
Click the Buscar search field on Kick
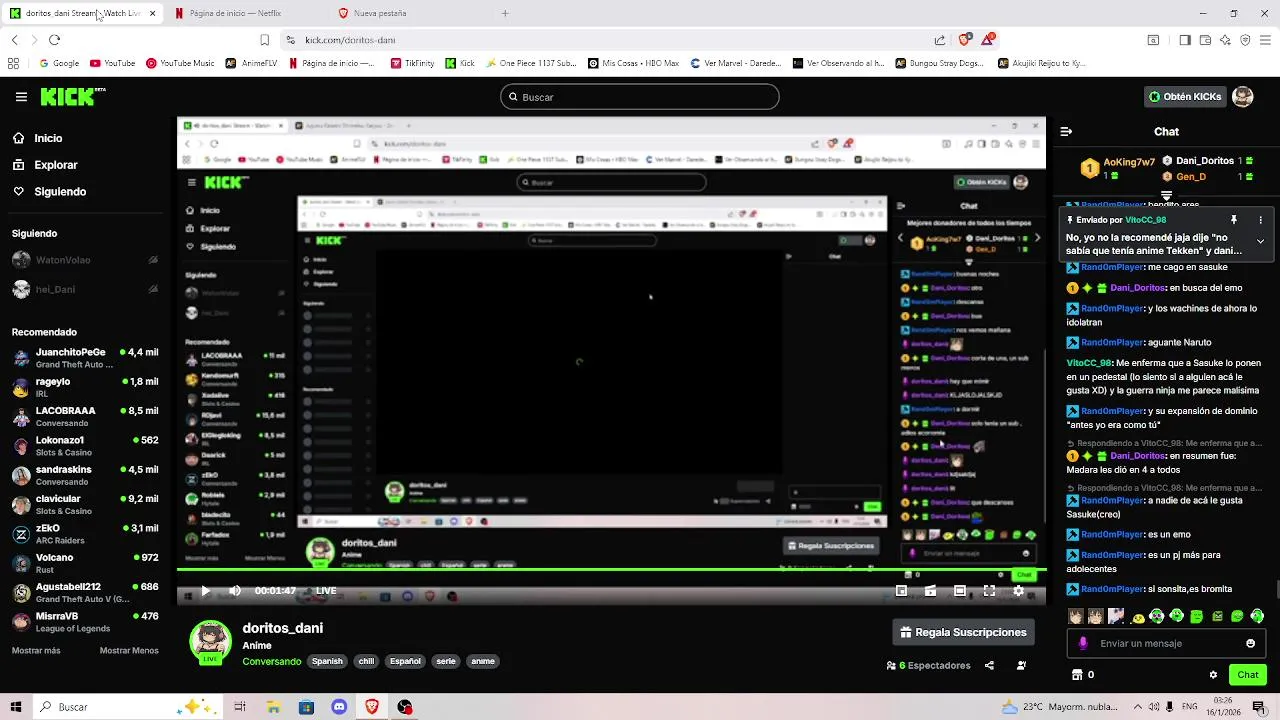(x=640, y=97)
